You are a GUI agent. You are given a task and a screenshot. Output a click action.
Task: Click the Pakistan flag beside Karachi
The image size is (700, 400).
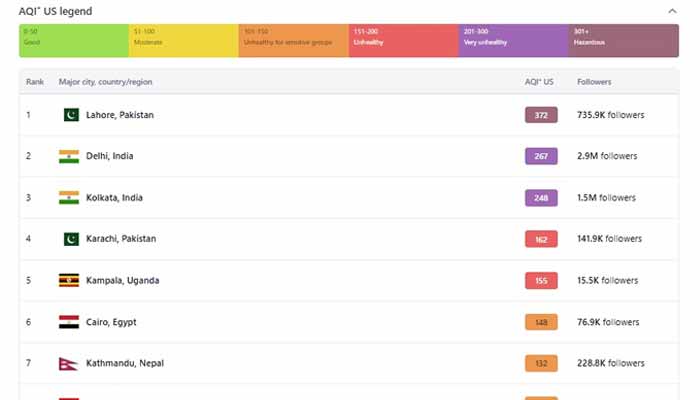(x=70, y=239)
